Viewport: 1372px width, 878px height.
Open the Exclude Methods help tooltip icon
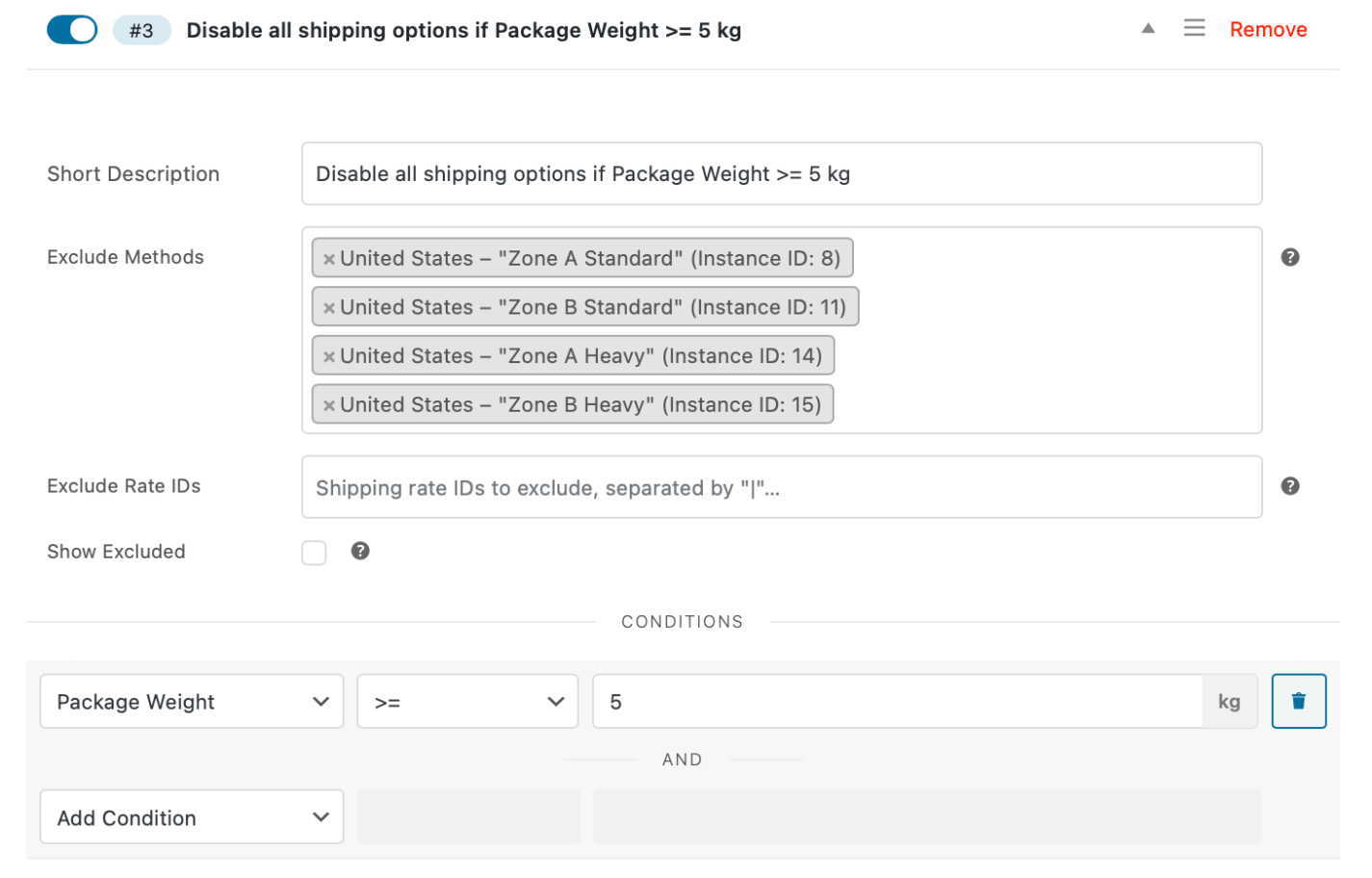(1291, 257)
